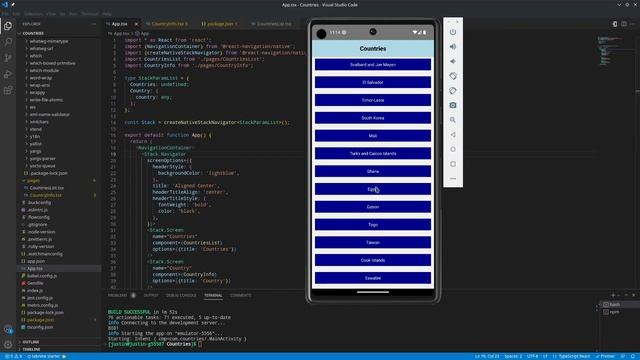Collapse the pages folder
The width and height of the screenshot is (640, 360).
pos(33,181)
